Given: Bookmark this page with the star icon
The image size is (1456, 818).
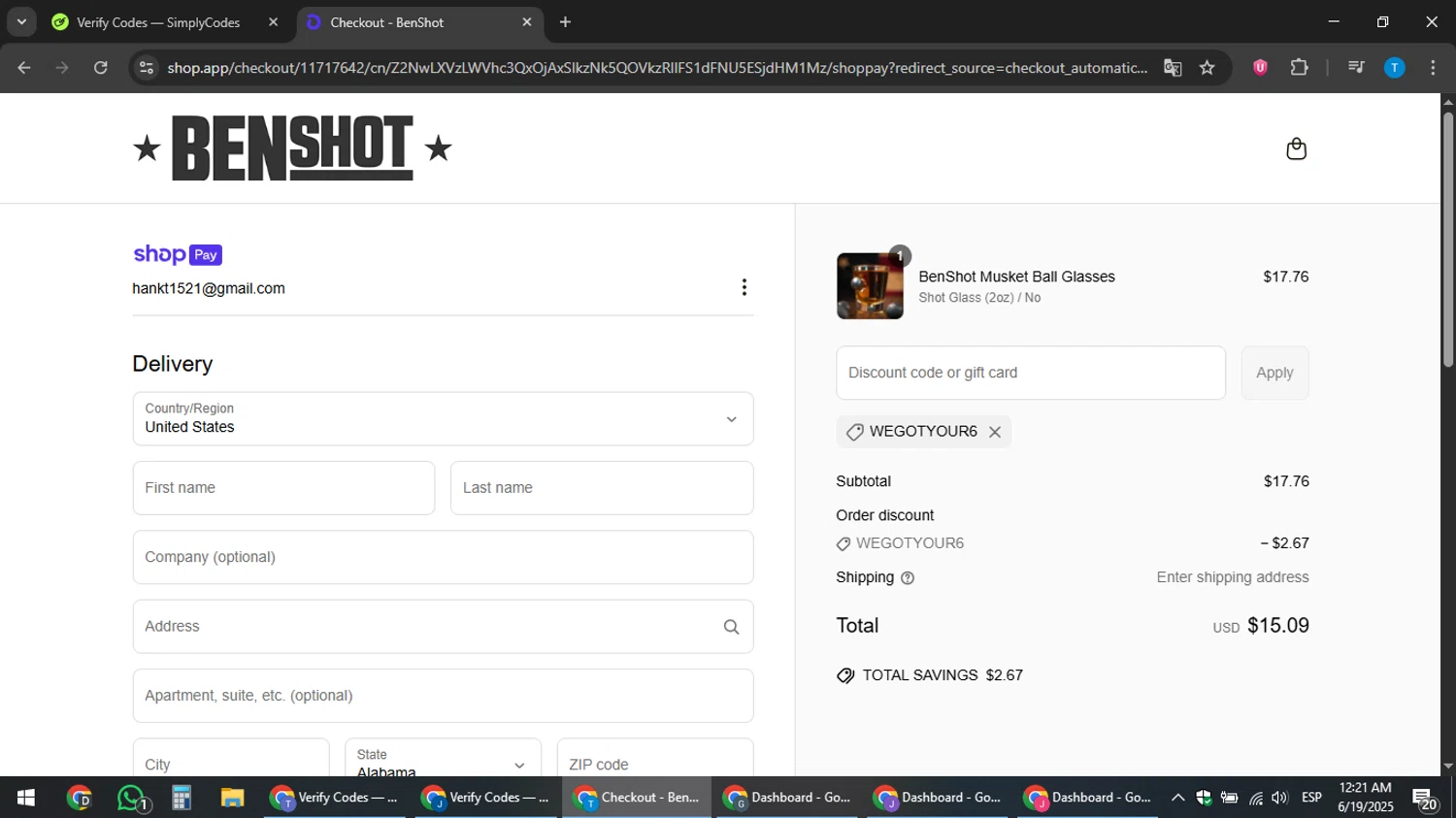Looking at the screenshot, I should (x=1207, y=68).
